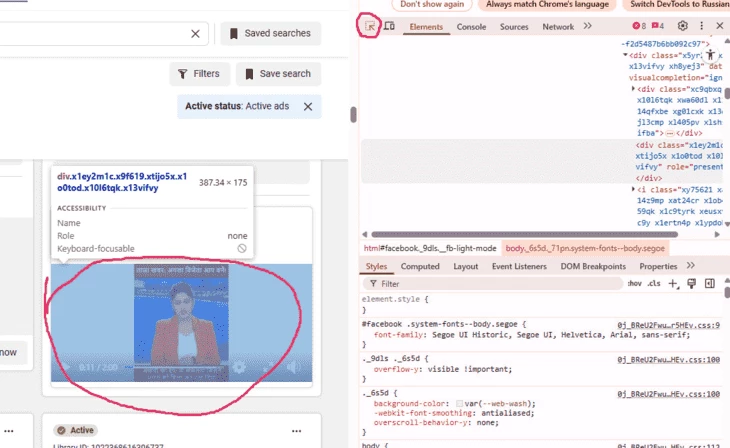Open the Console tab
This screenshot has width=730, height=448.
click(x=471, y=27)
